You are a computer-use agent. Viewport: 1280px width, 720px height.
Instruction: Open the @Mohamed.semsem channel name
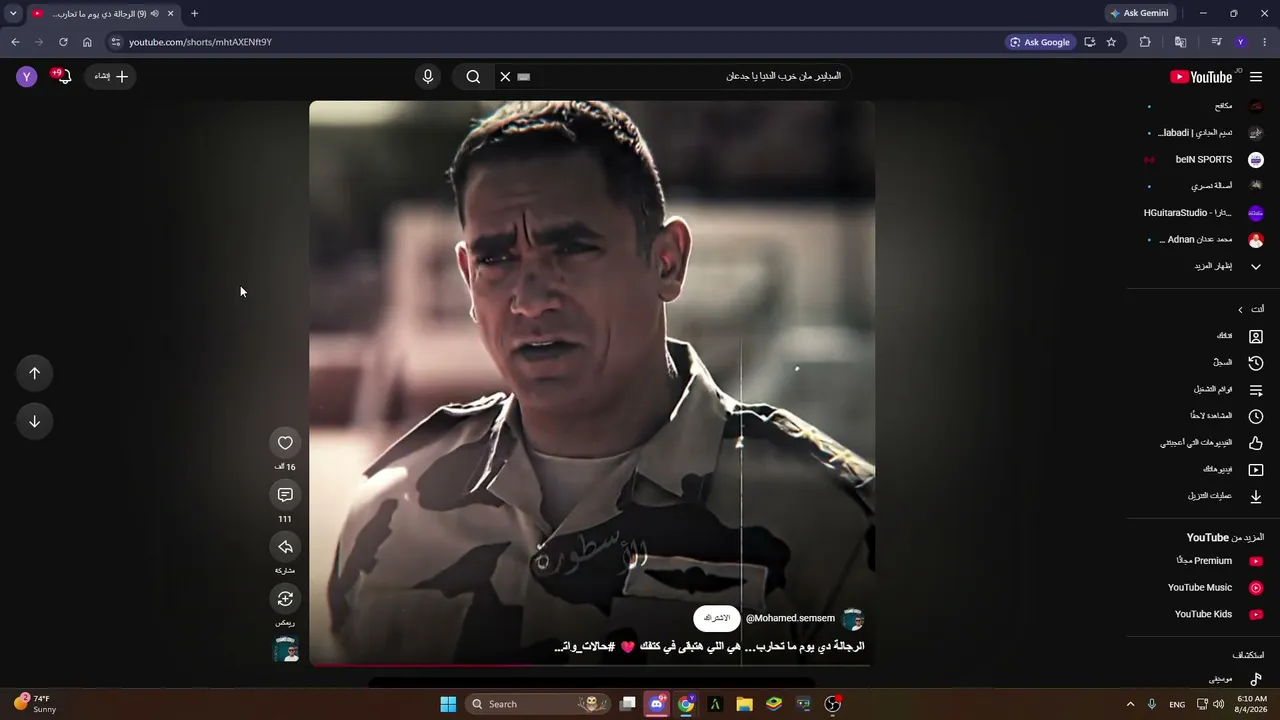tap(790, 619)
